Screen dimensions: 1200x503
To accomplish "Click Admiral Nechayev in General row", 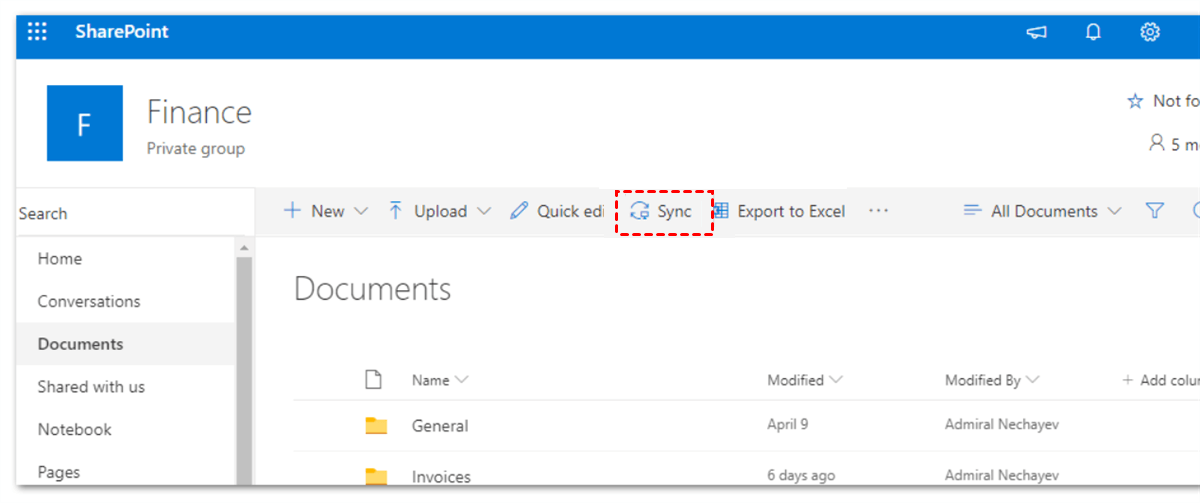I will 1002,425.
